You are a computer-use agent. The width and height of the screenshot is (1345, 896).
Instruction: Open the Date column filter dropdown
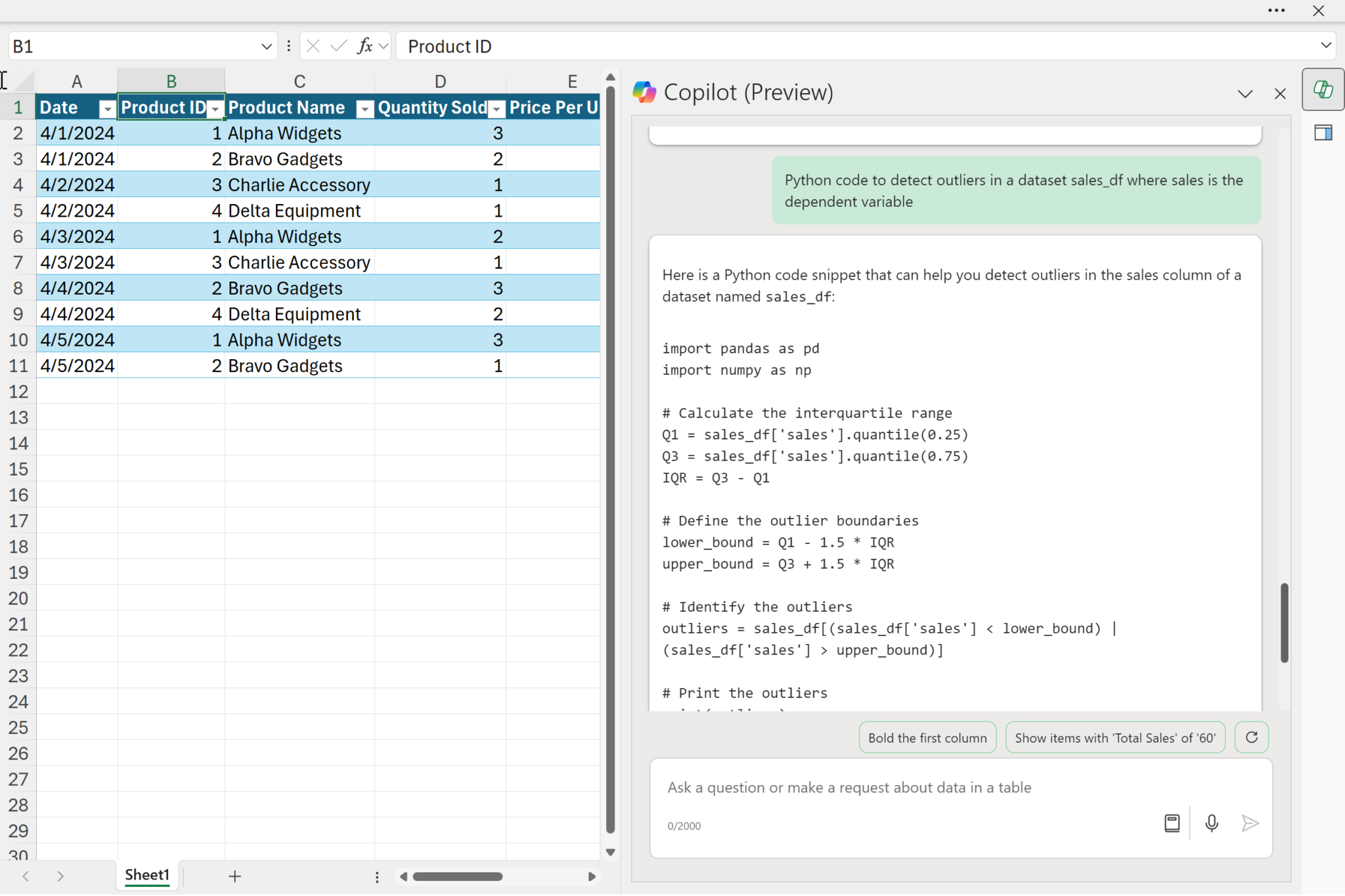click(x=106, y=109)
